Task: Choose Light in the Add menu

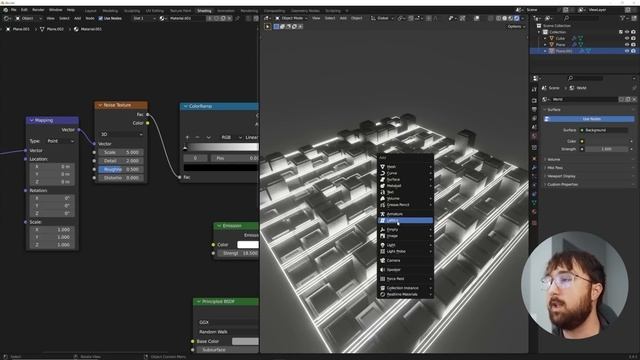Action: tap(405, 245)
